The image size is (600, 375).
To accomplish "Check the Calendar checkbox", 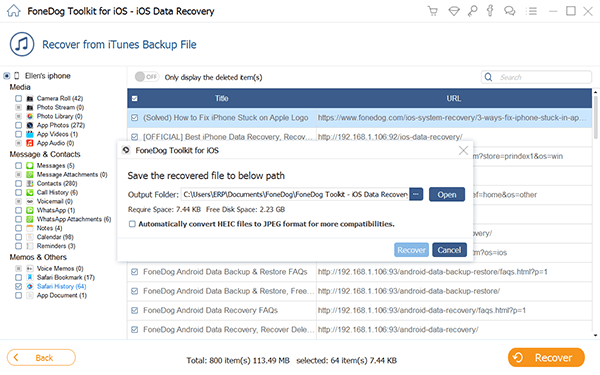I will tap(18, 237).
